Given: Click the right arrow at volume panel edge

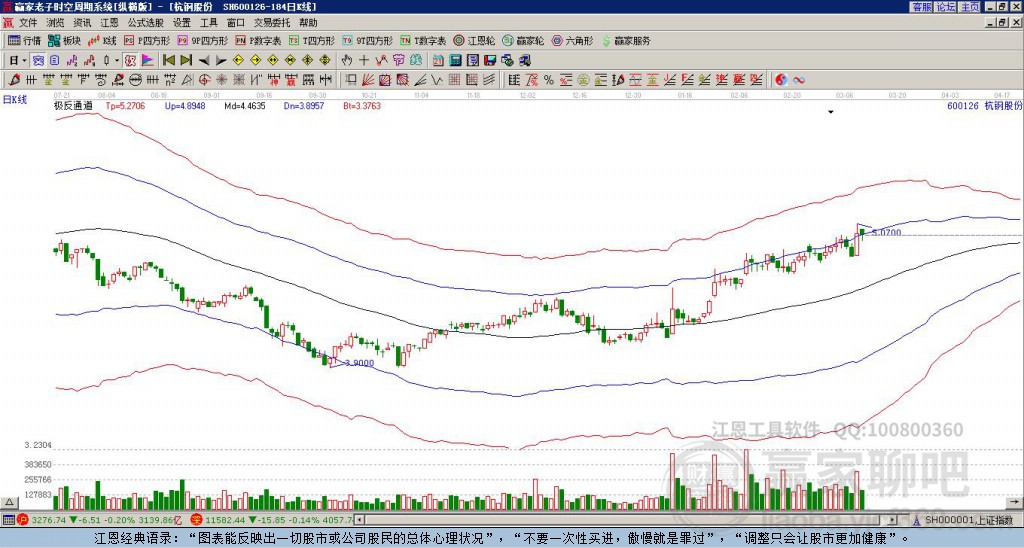Looking at the screenshot, I should click(x=1015, y=502).
